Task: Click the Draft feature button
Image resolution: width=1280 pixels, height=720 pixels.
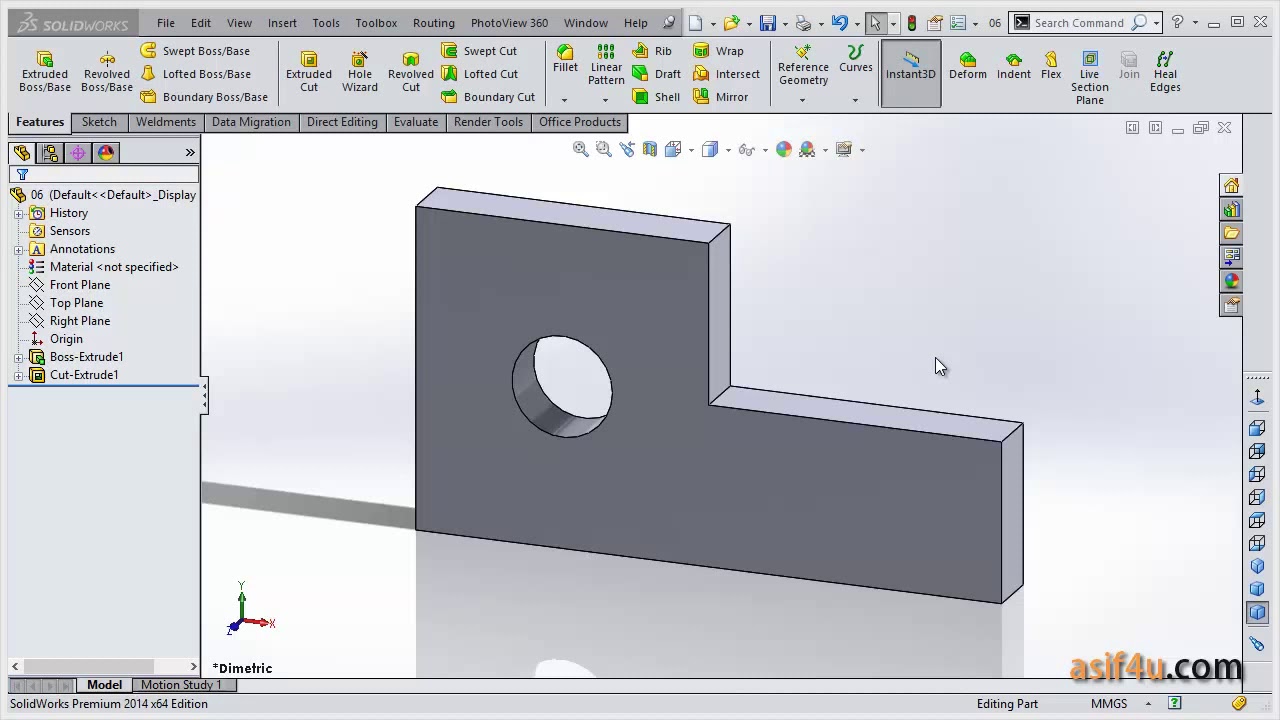Action: (x=657, y=74)
